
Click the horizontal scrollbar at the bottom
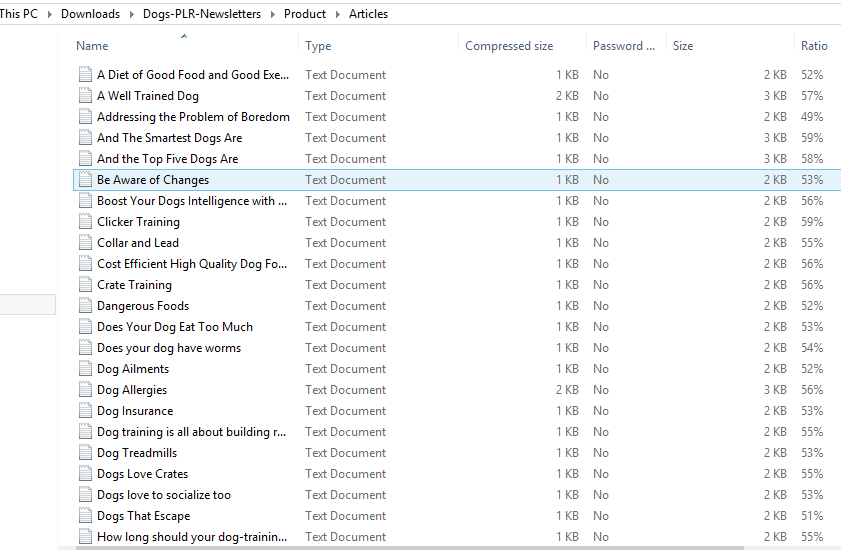pyautogui.click(x=410, y=548)
